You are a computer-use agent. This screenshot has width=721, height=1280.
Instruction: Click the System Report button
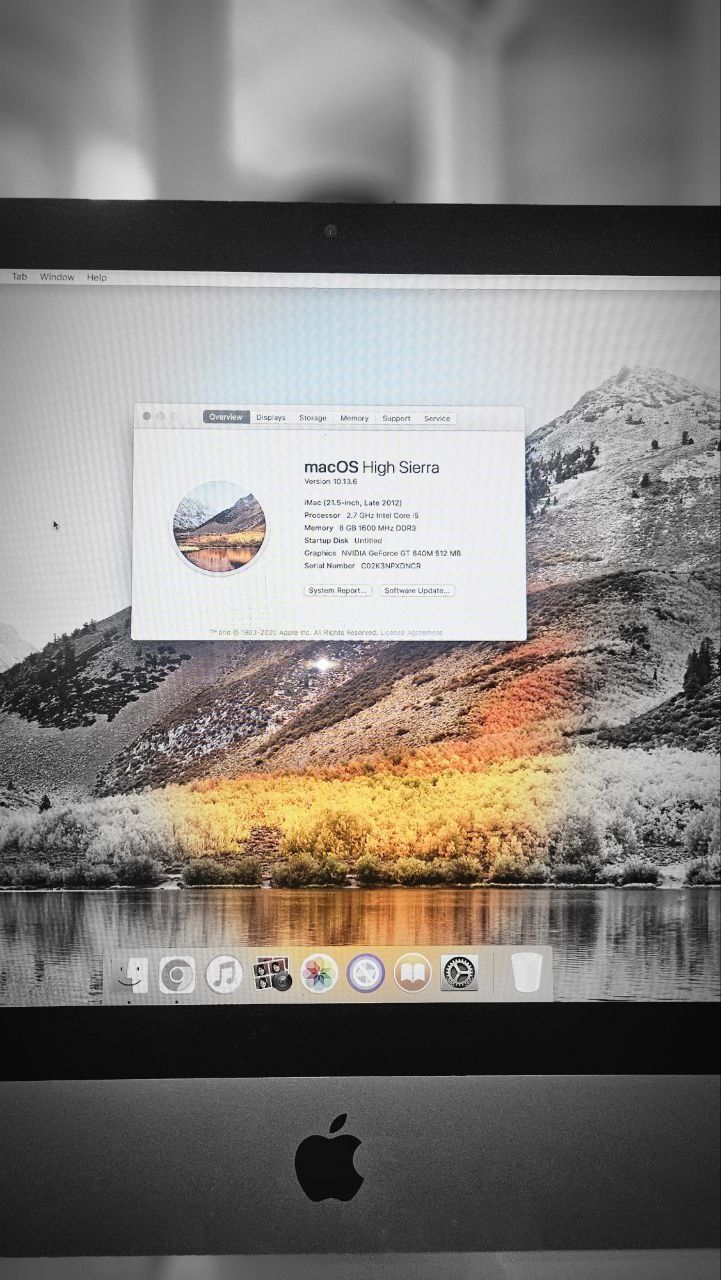pos(338,591)
